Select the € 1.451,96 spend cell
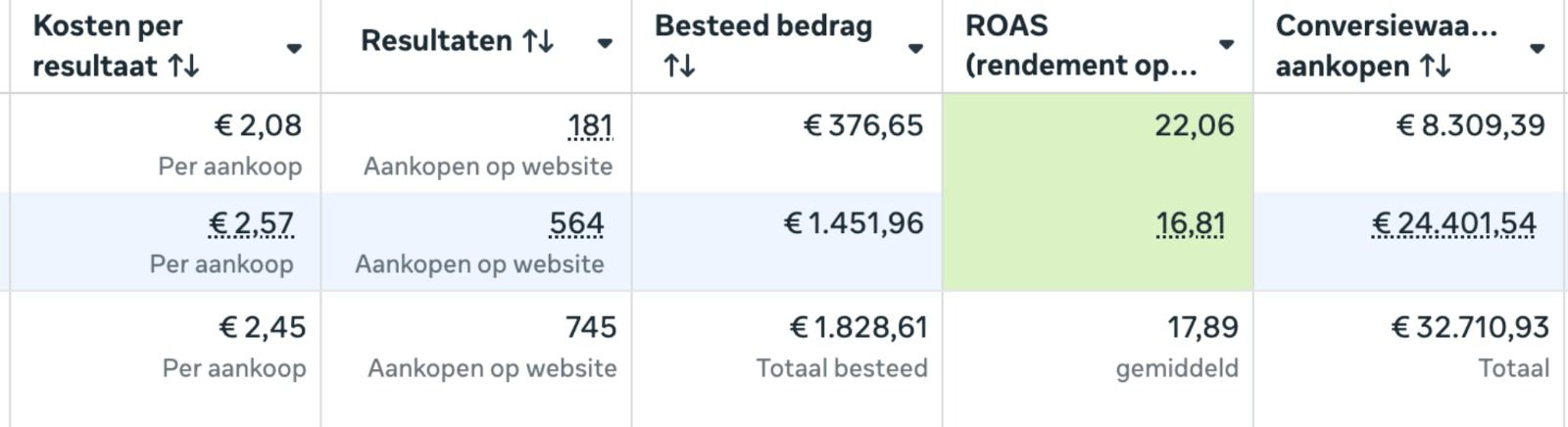The width and height of the screenshot is (1568, 427). pyautogui.click(x=854, y=224)
